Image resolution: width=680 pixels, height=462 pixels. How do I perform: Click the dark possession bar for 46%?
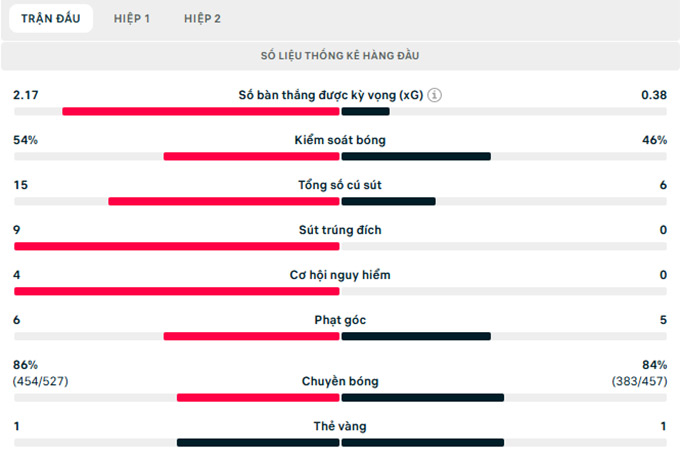coord(416,156)
